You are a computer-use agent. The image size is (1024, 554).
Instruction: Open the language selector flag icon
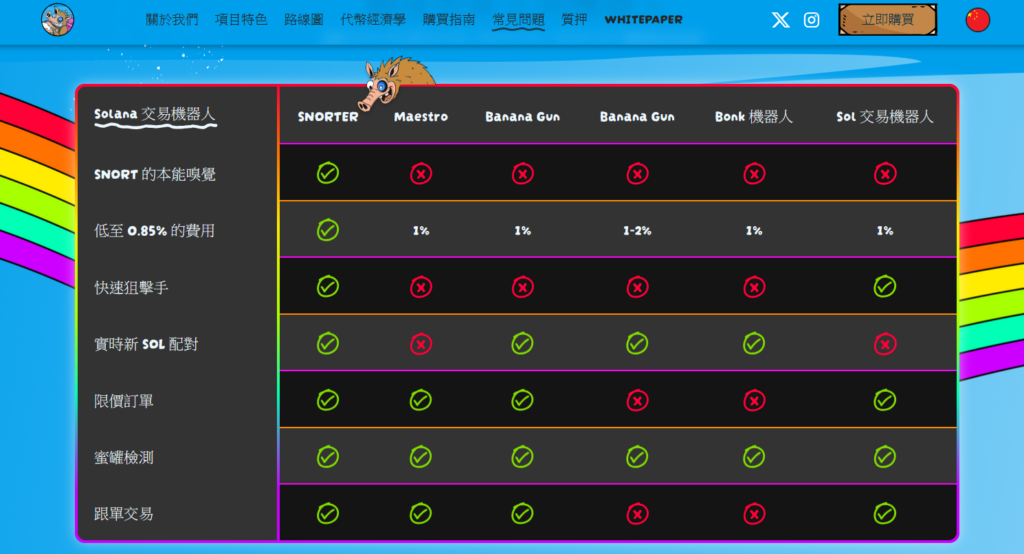[978, 20]
